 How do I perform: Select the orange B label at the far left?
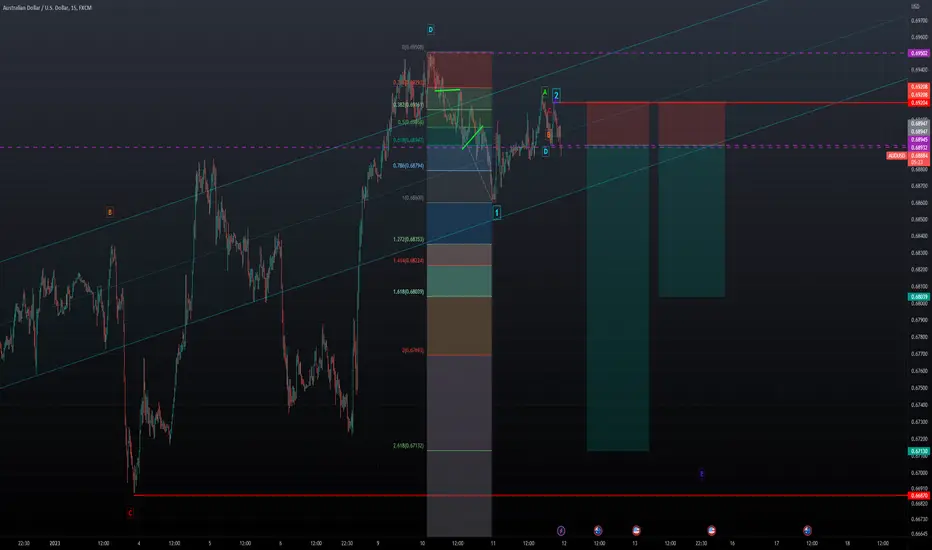pyautogui.click(x=109, y=212)
